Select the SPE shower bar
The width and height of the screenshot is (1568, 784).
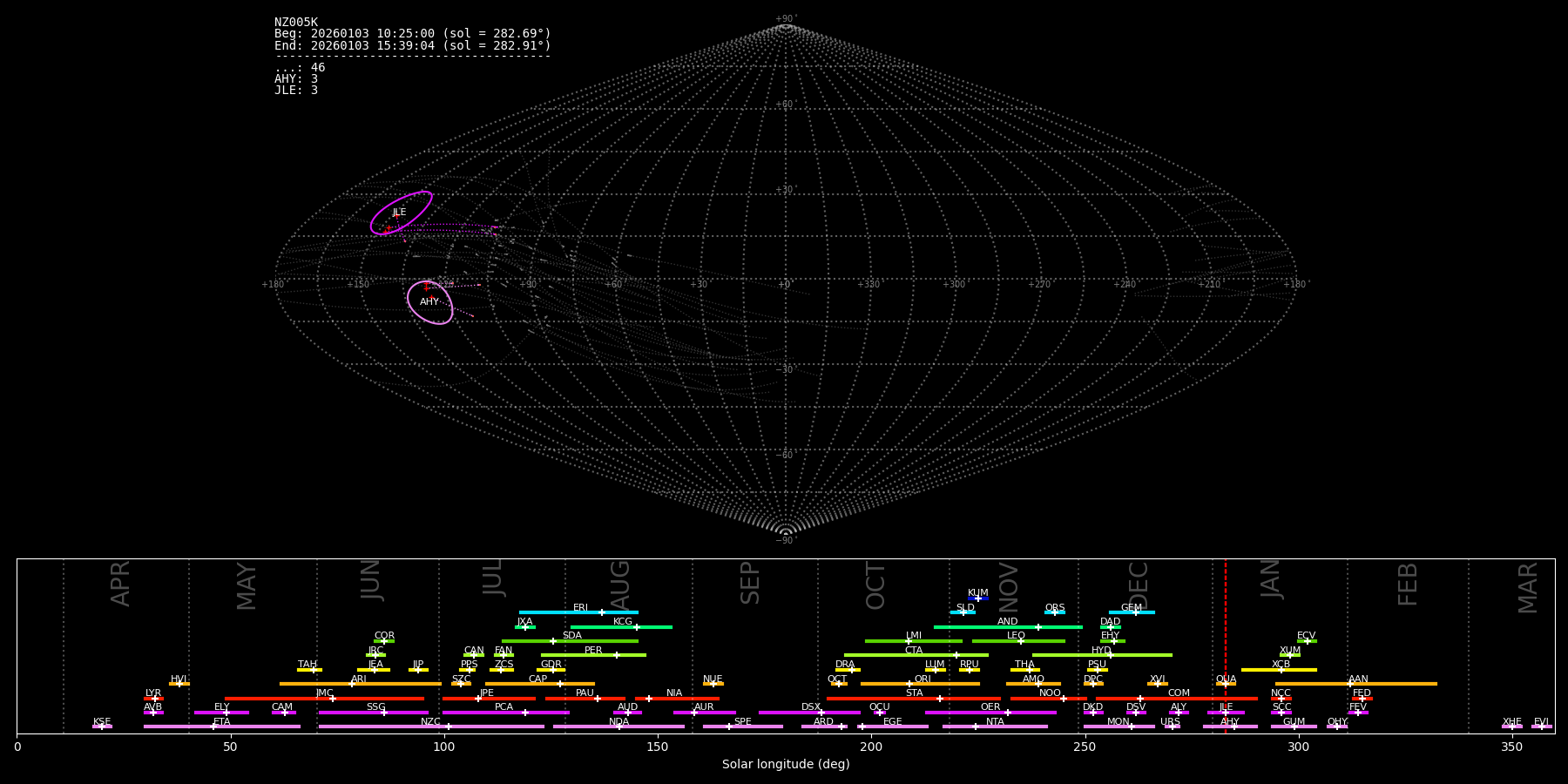[743, 727]
